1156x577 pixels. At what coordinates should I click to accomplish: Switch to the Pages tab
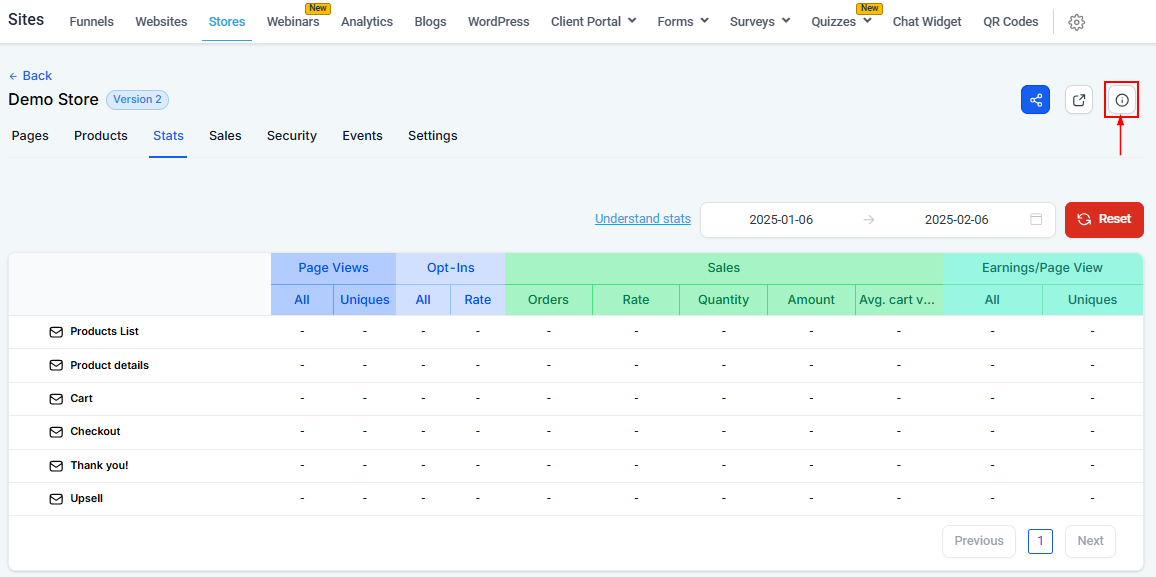pyautogui.click(x=30, y=136)
